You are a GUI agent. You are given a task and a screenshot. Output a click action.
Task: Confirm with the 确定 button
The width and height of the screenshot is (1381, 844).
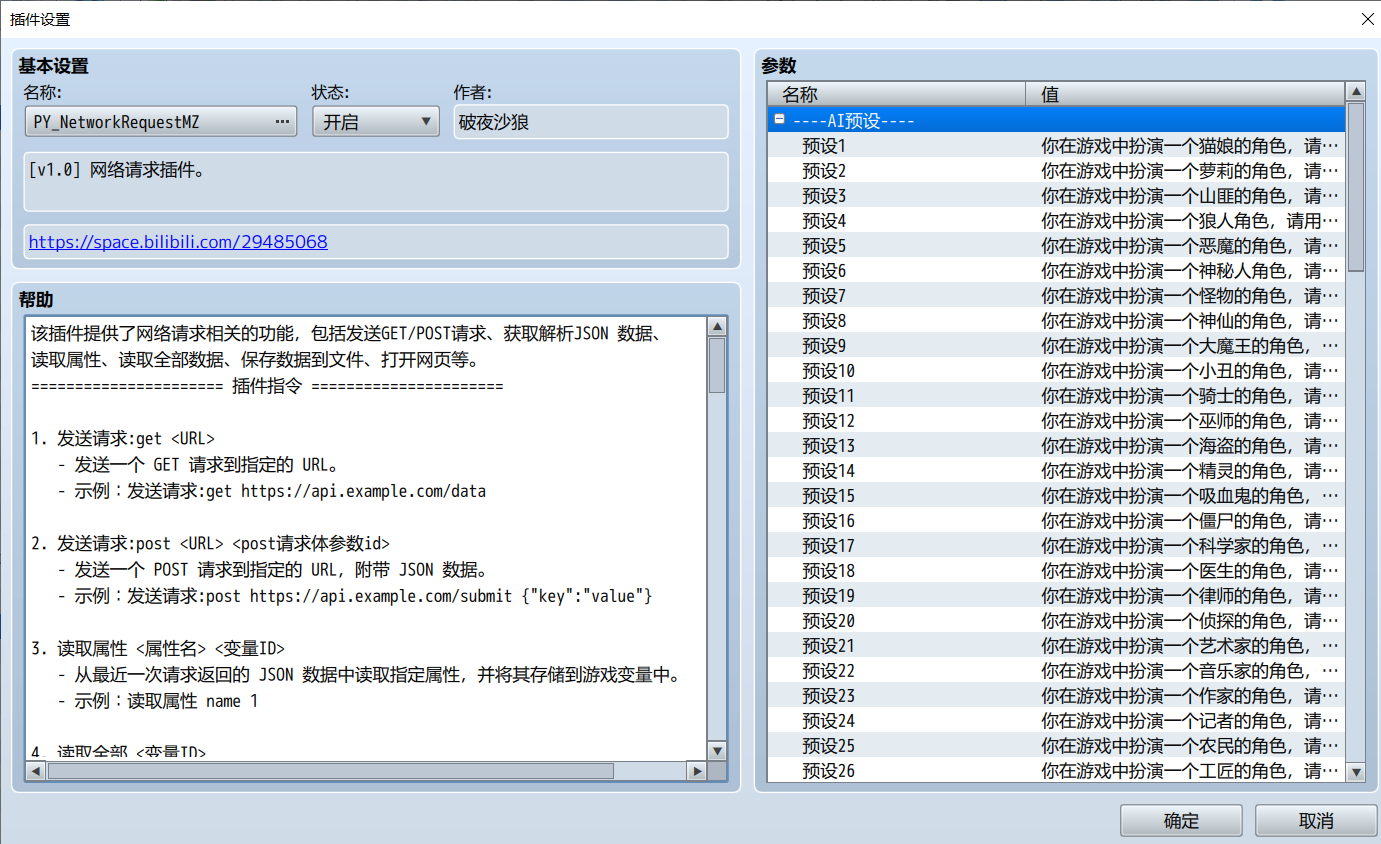1181,820
